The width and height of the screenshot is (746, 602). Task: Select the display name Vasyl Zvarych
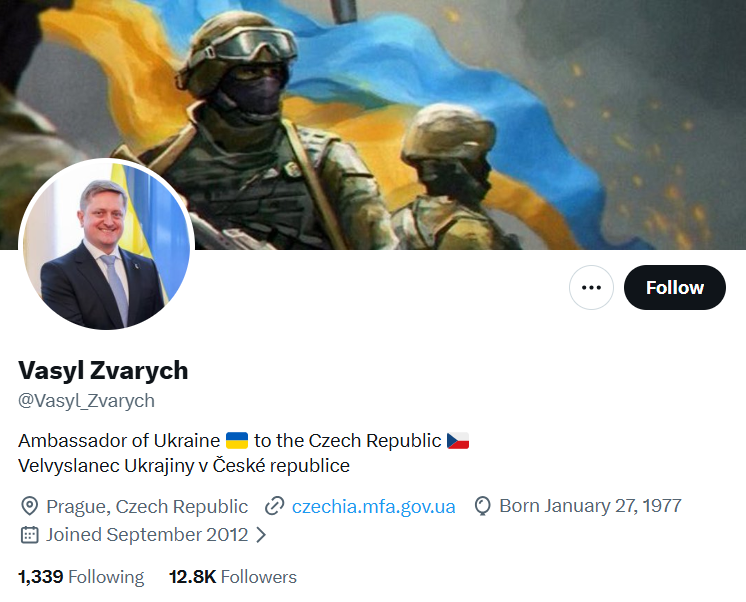[103, 370]
